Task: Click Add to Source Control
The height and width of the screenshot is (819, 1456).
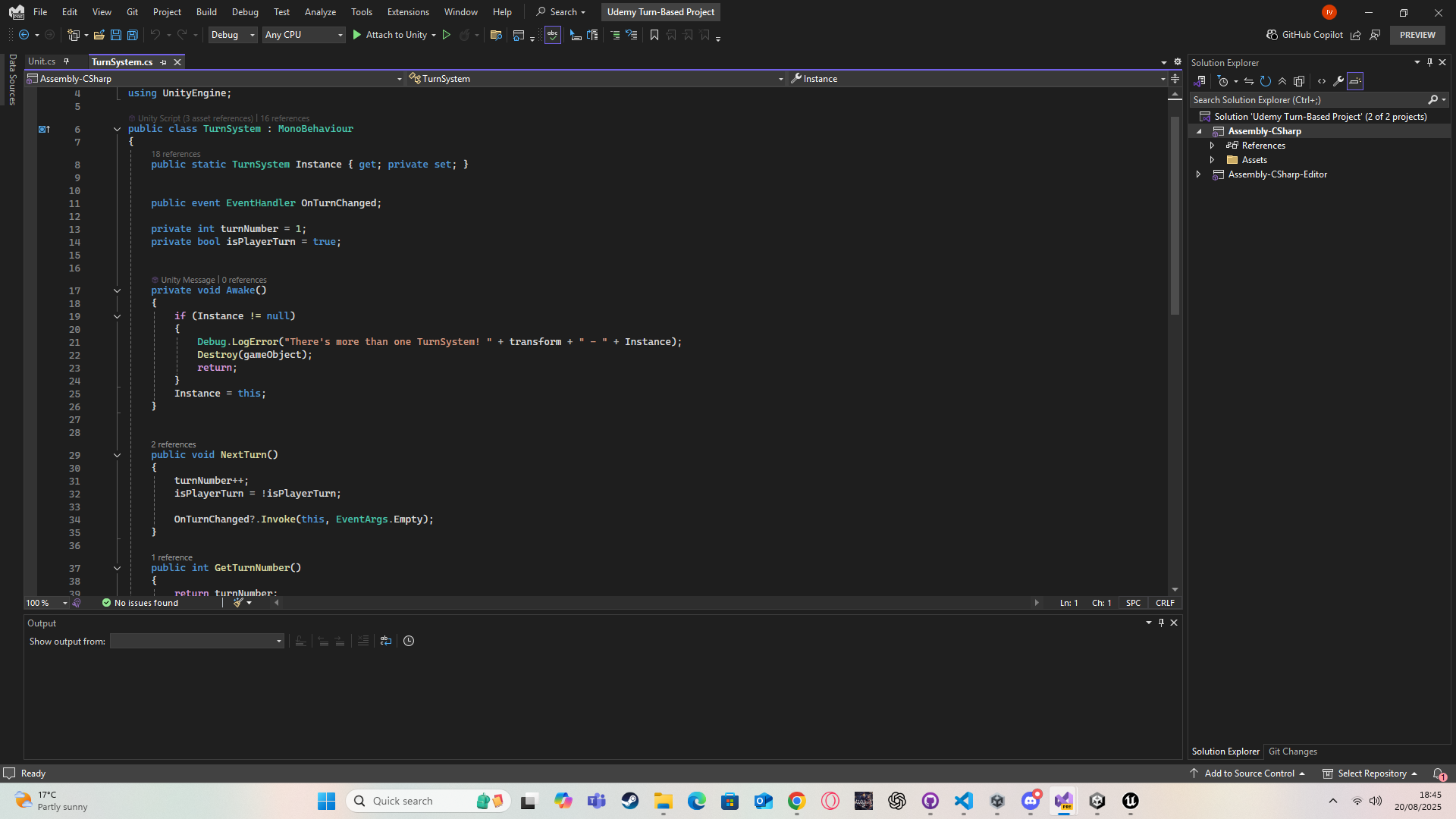Action: (1247, 773)
